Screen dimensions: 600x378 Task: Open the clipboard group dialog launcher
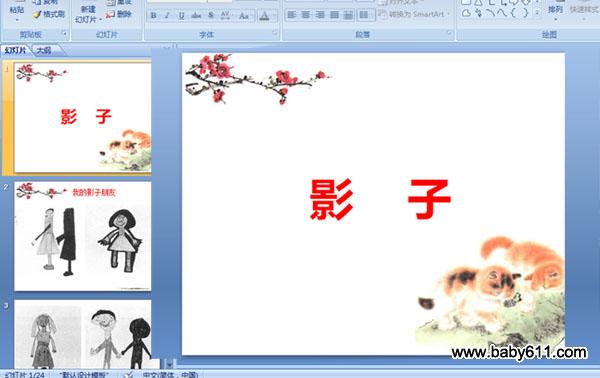(64, 34)
